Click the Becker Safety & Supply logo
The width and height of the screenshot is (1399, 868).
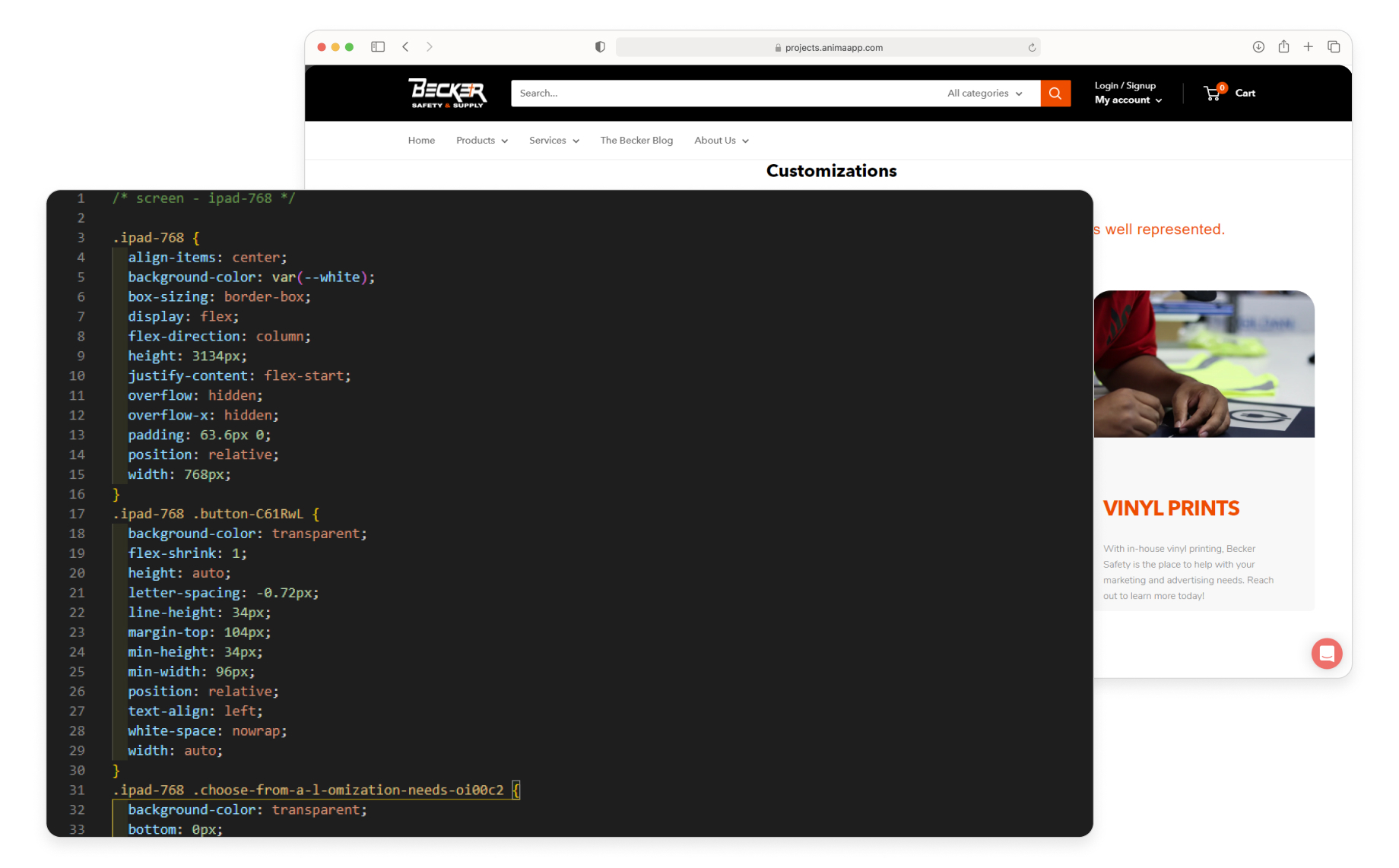tap(448, 93)
